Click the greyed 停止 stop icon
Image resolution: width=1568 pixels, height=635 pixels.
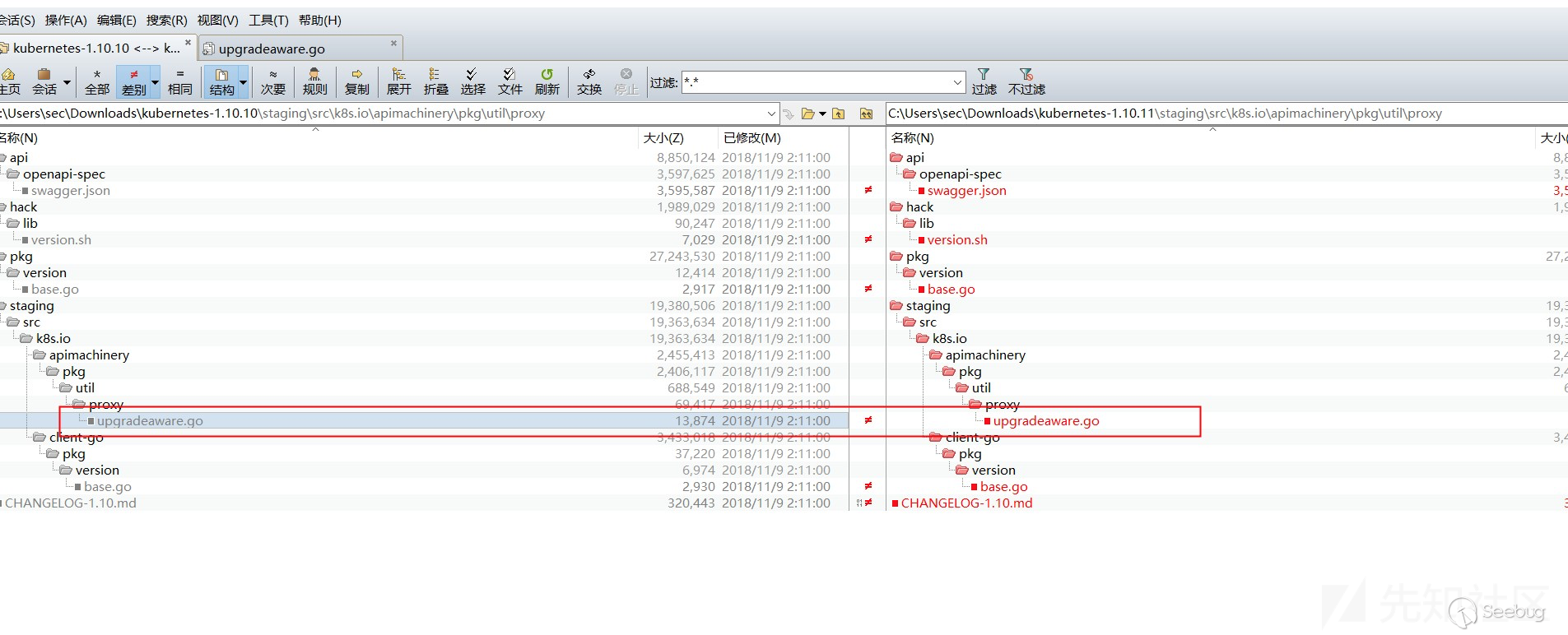point(626,81)
